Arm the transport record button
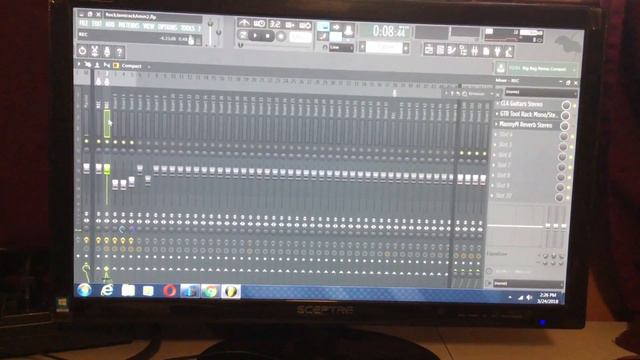 pyautogui.click(x=281, y=37)
